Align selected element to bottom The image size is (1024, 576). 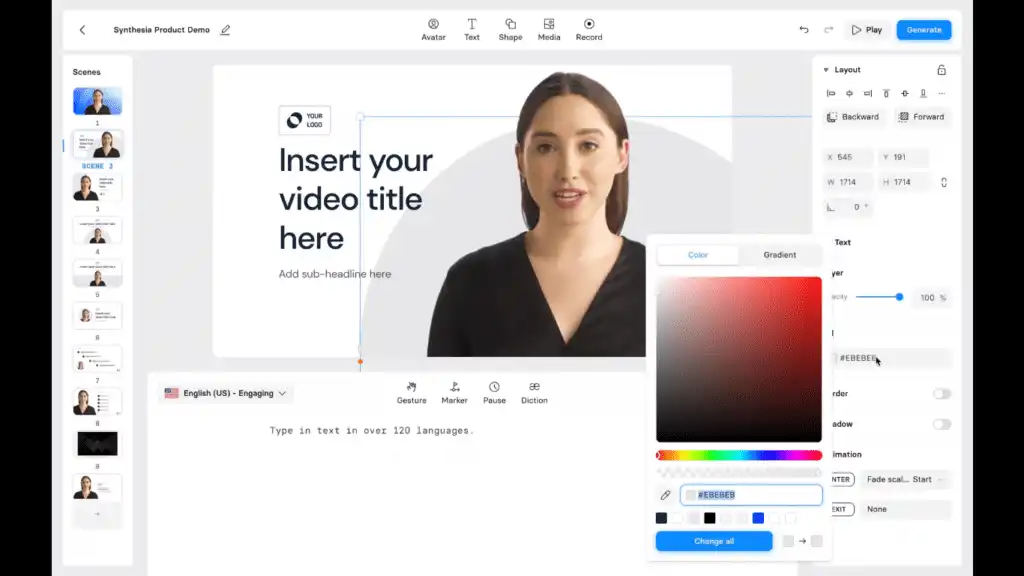pos(923,93)
